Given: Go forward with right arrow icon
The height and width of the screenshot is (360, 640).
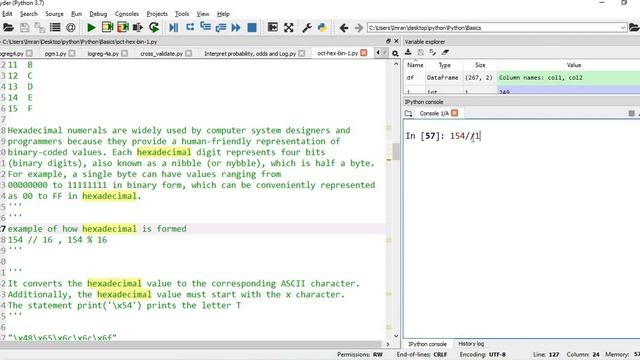Looking at the screenshot, I should [x=358, y=28].
